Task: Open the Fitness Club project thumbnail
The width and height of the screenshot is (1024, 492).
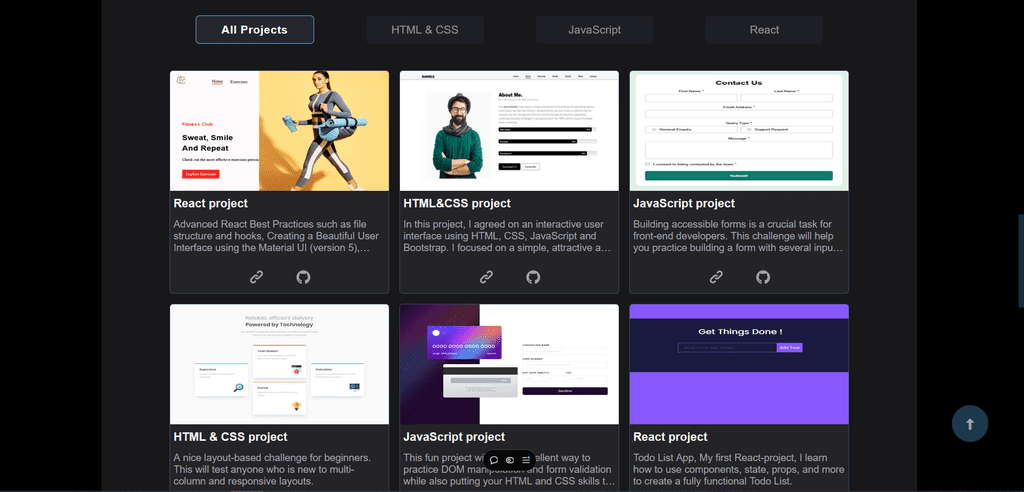Action: 280,131
